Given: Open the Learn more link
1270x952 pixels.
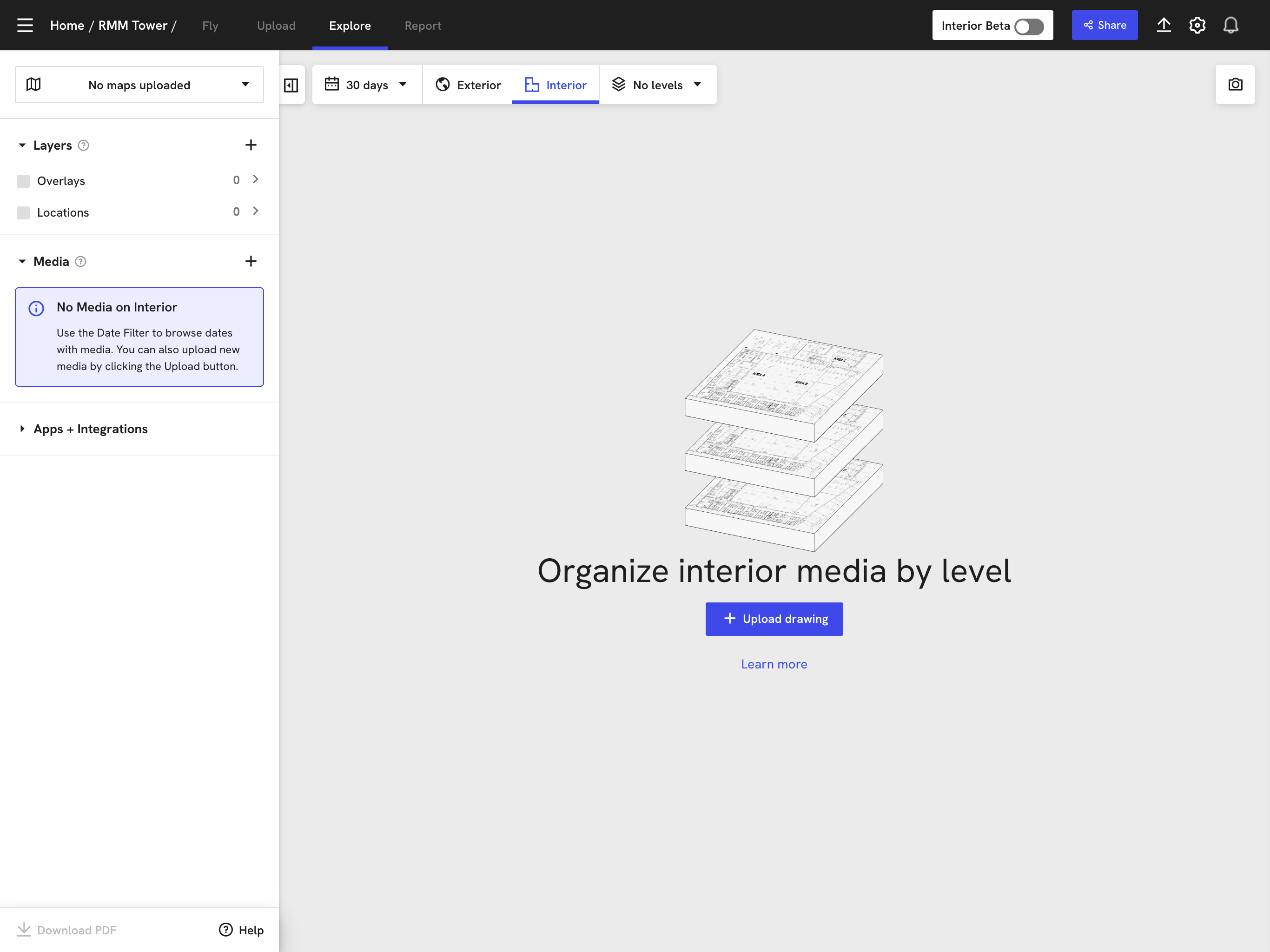Looking at the screenshot, I should [774, 664].
